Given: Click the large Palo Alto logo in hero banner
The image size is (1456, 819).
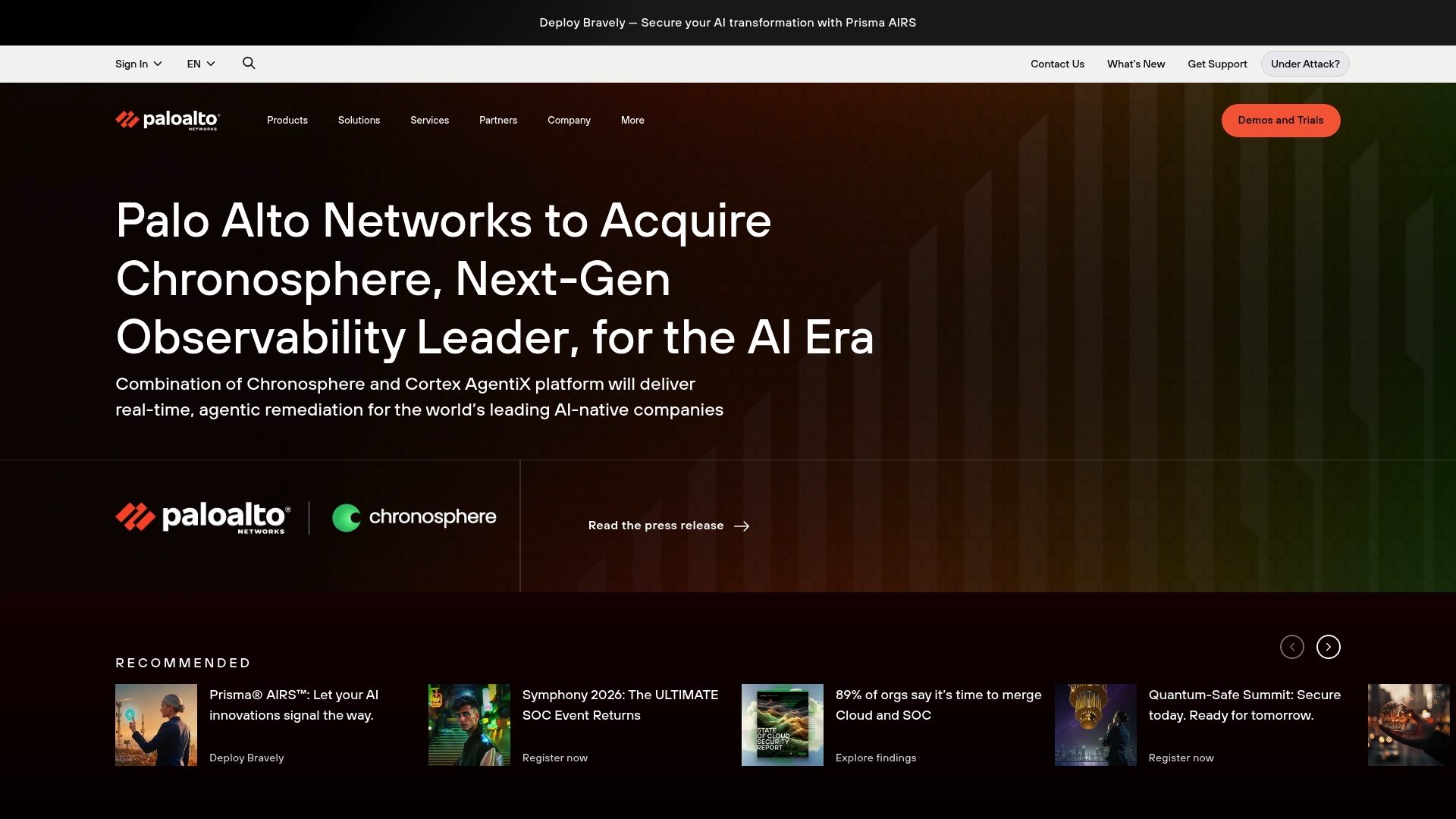Looking at the screenshot, I should pos(203,518).
